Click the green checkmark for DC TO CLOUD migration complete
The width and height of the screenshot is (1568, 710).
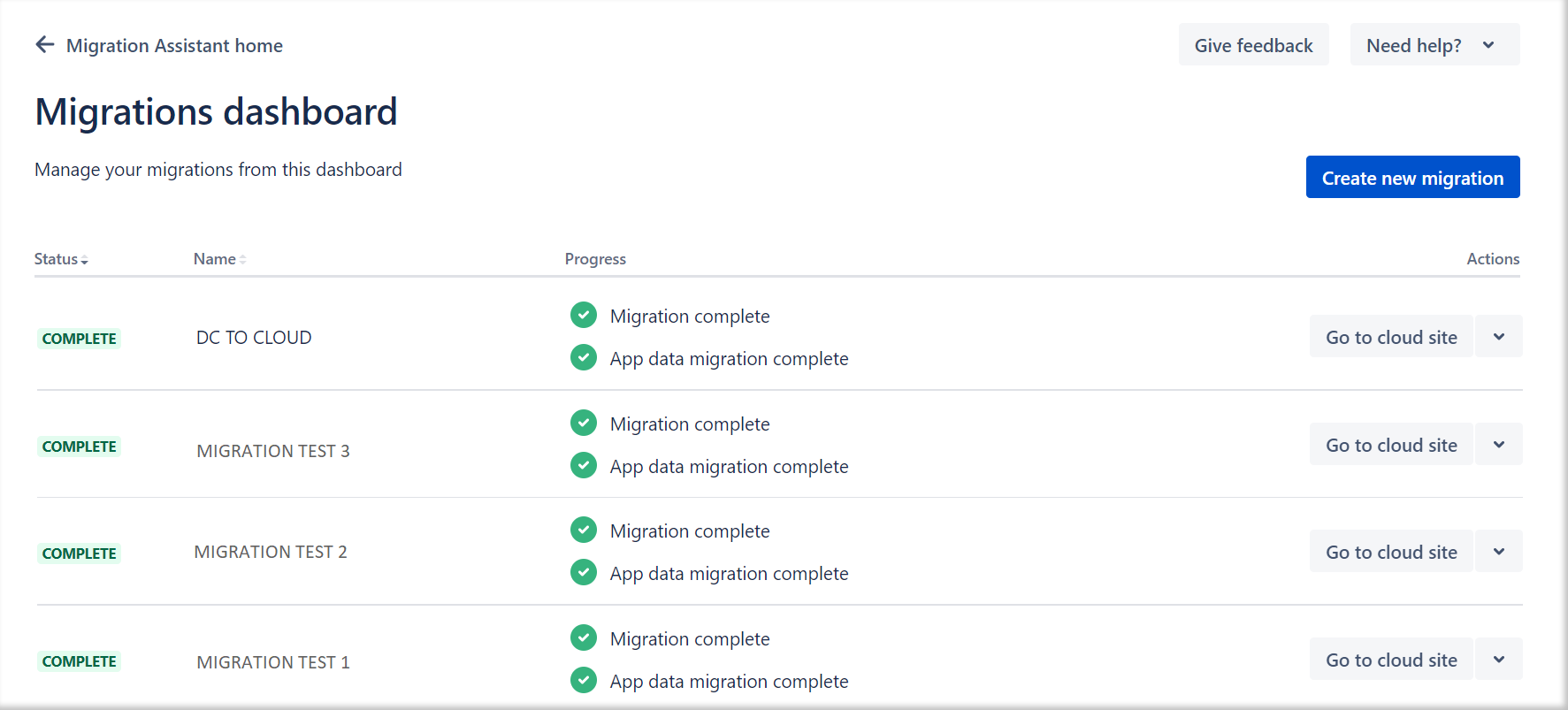(584, 315)
